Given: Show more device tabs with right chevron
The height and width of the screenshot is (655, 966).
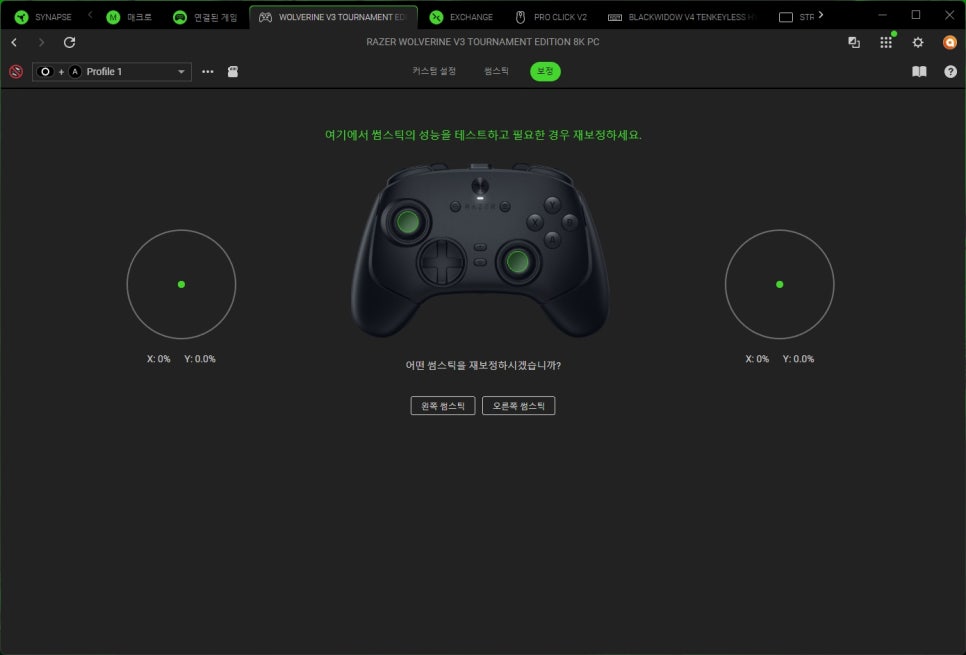Looking at the screenshot, I should tap(821, 15).
